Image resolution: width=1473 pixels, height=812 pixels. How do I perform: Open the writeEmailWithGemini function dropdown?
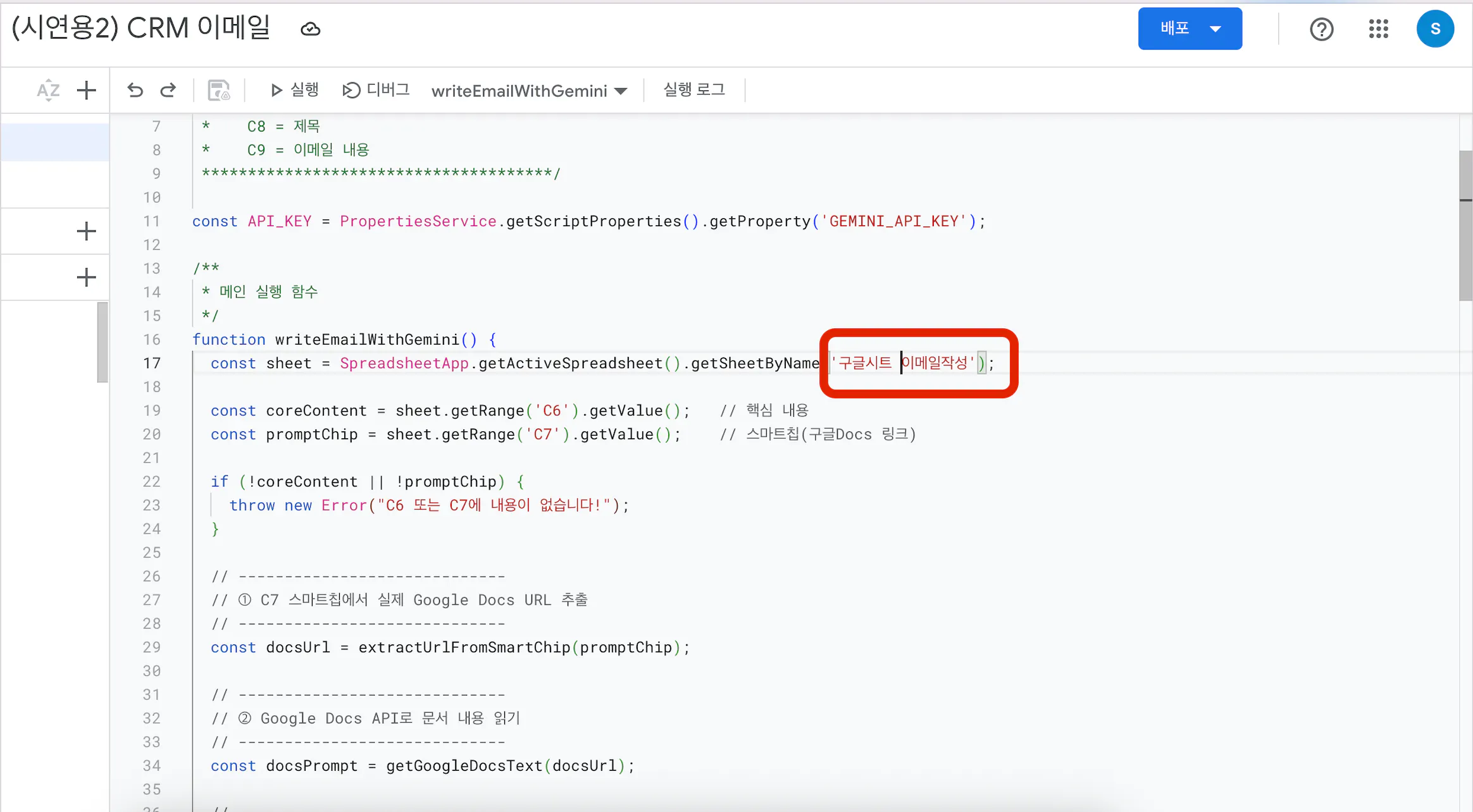529,91
